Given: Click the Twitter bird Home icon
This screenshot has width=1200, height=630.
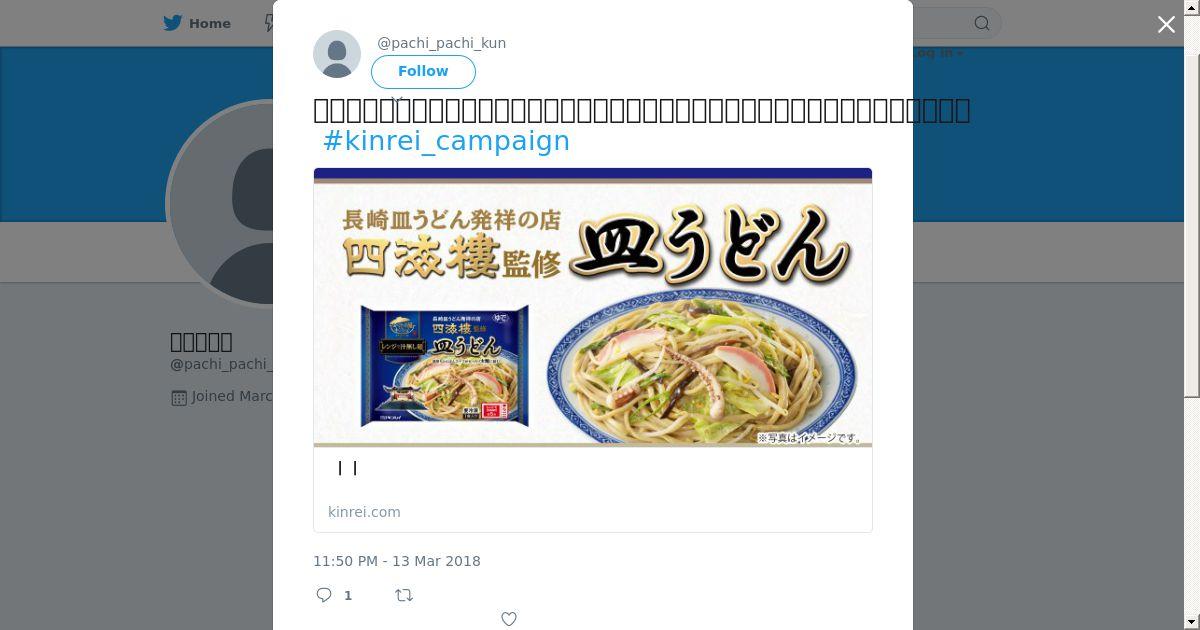Looking at the screenshot, I should tap(173, 23).
